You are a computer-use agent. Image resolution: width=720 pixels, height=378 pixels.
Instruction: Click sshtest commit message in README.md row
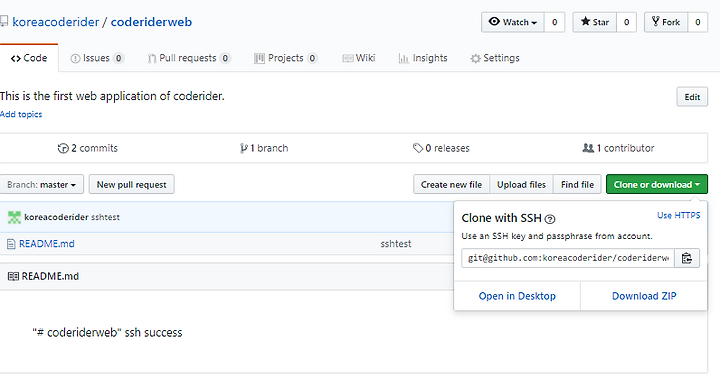coord(396,244)
